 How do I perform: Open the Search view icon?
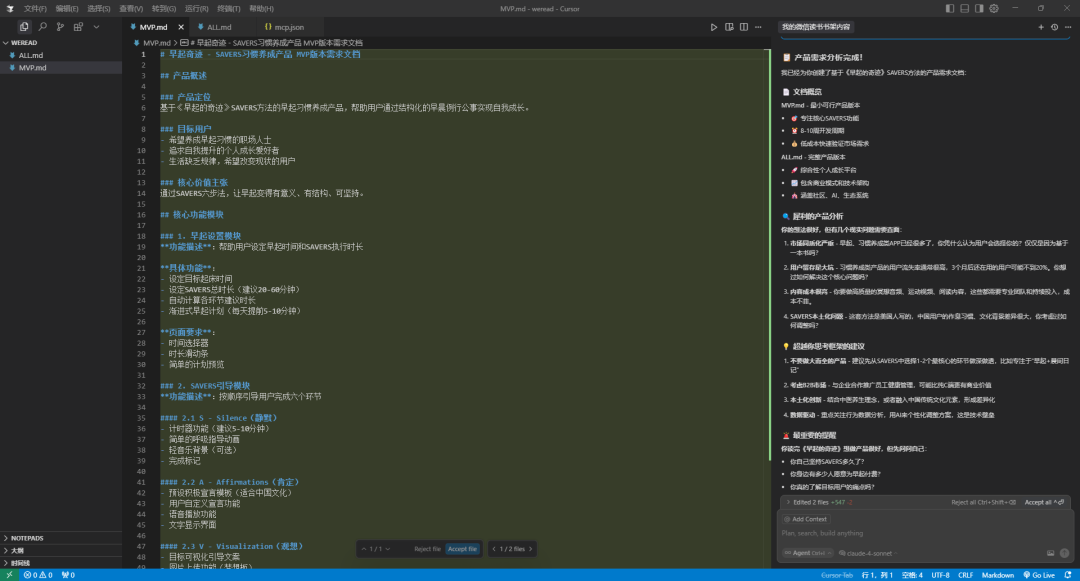point(42,27)
